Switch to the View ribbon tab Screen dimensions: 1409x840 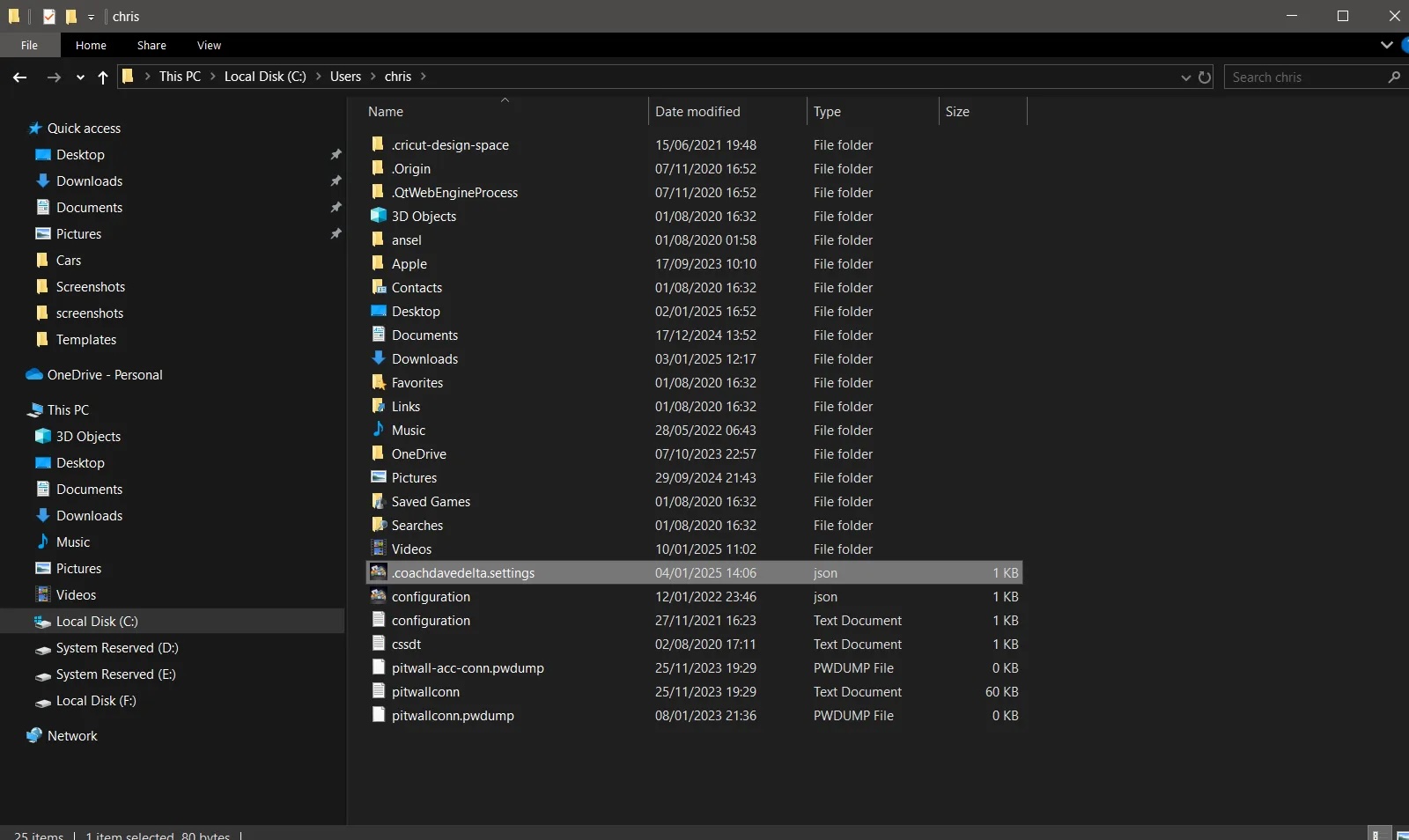(x=209, y=45)
